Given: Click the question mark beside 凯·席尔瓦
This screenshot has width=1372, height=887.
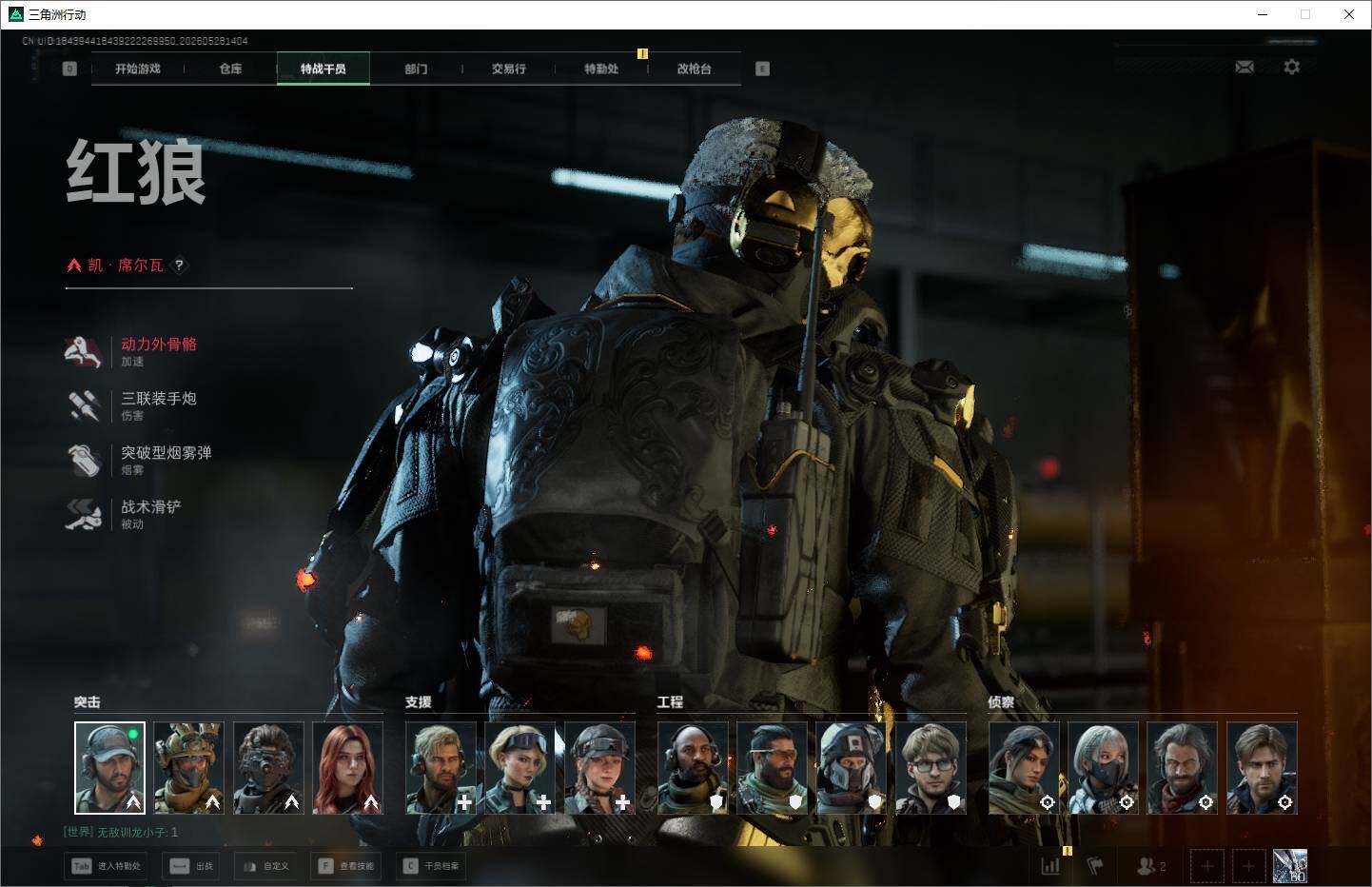Looking at the screenshot, I should [179, 266].
